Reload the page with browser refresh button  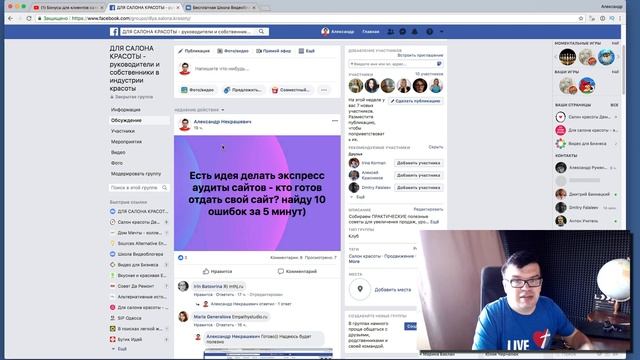(x=29, y=18)
